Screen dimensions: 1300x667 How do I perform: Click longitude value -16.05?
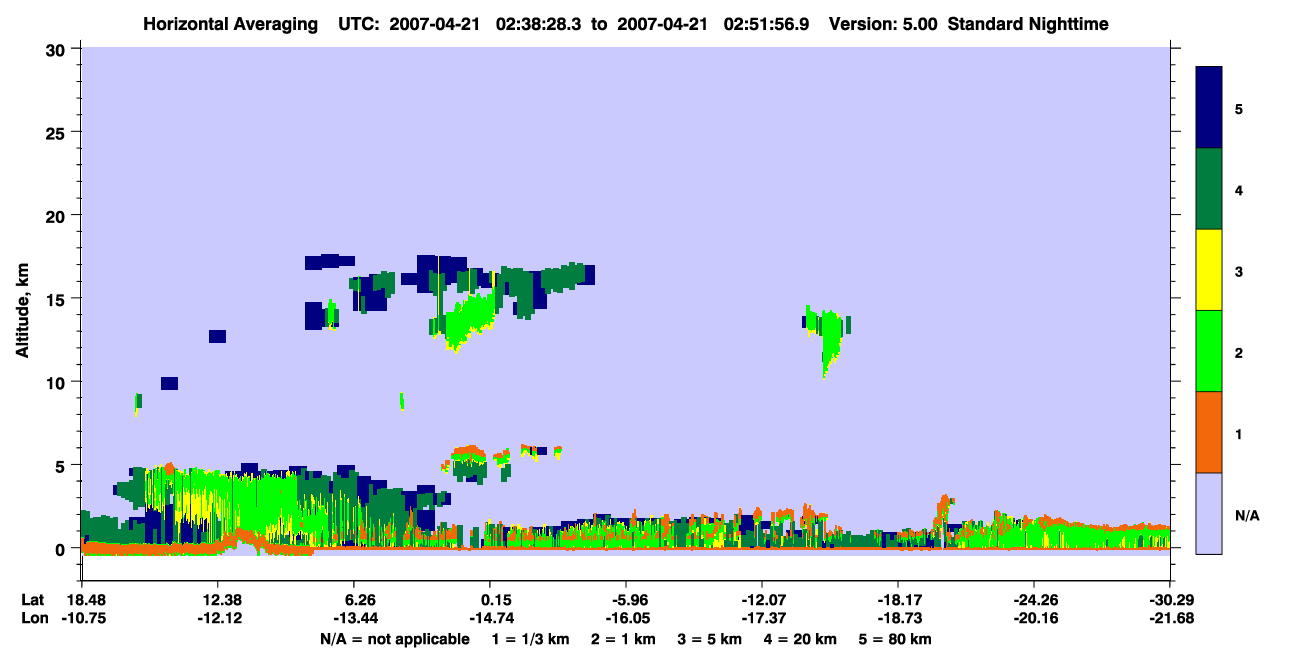tap(626, 618)
